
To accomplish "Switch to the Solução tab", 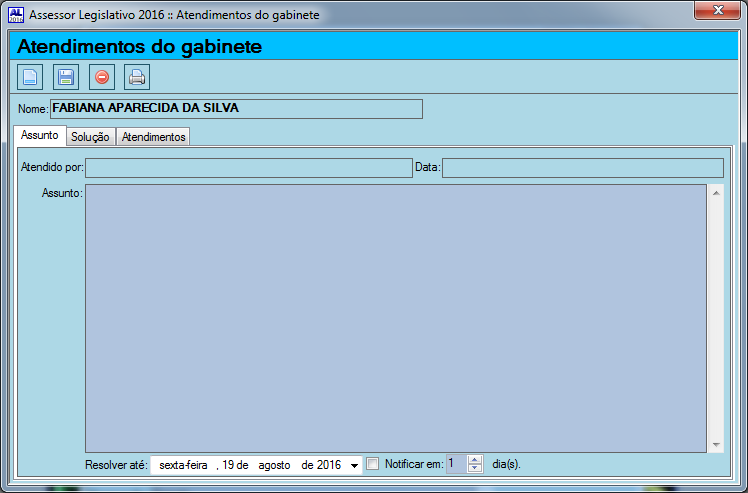I will [x=90, y=137].
